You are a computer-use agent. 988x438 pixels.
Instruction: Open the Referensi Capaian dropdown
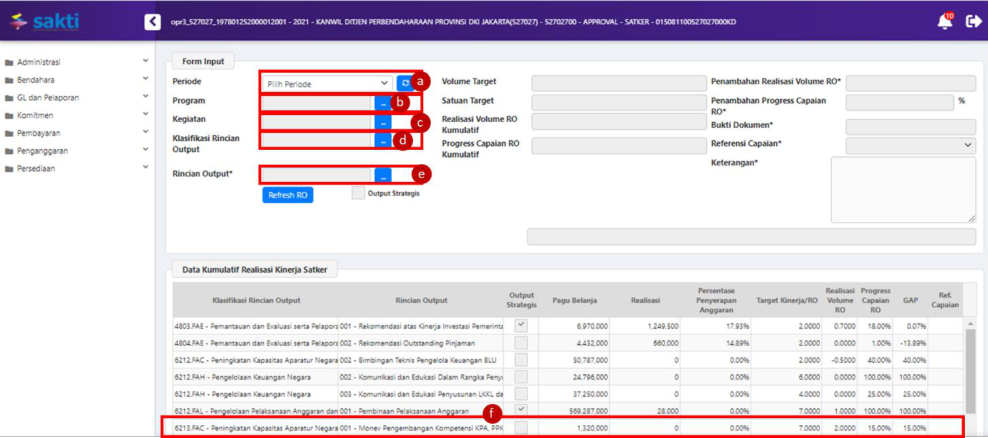tap(910, 146)
